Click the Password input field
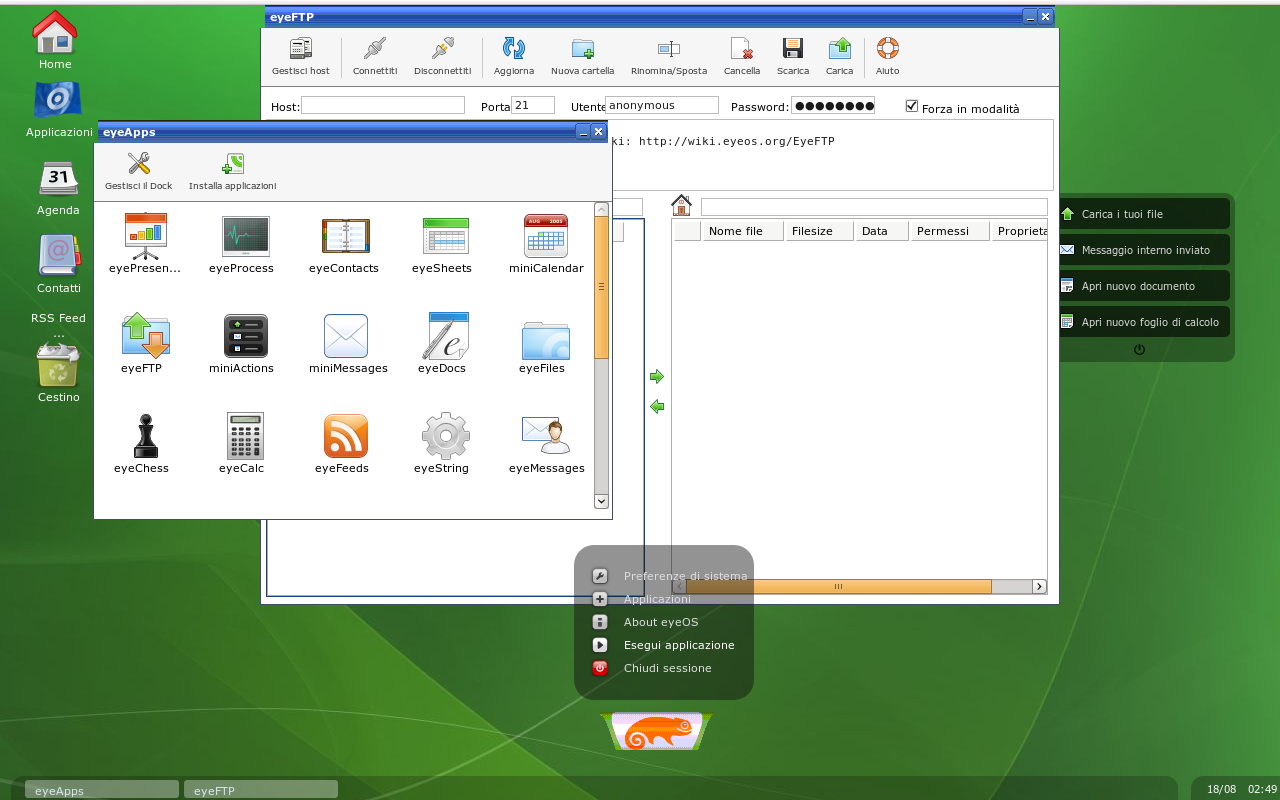Viewport: 1280px width, 800px height. [833, 105]
